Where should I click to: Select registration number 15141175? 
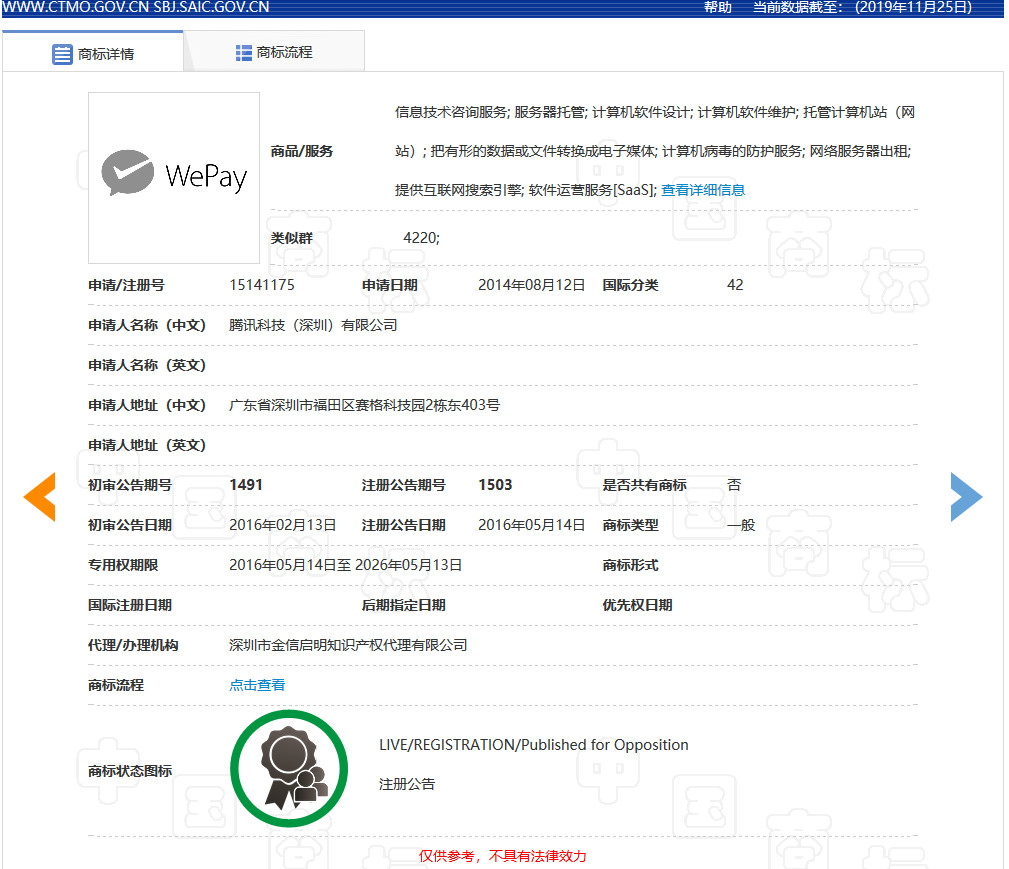pos(262,285)
